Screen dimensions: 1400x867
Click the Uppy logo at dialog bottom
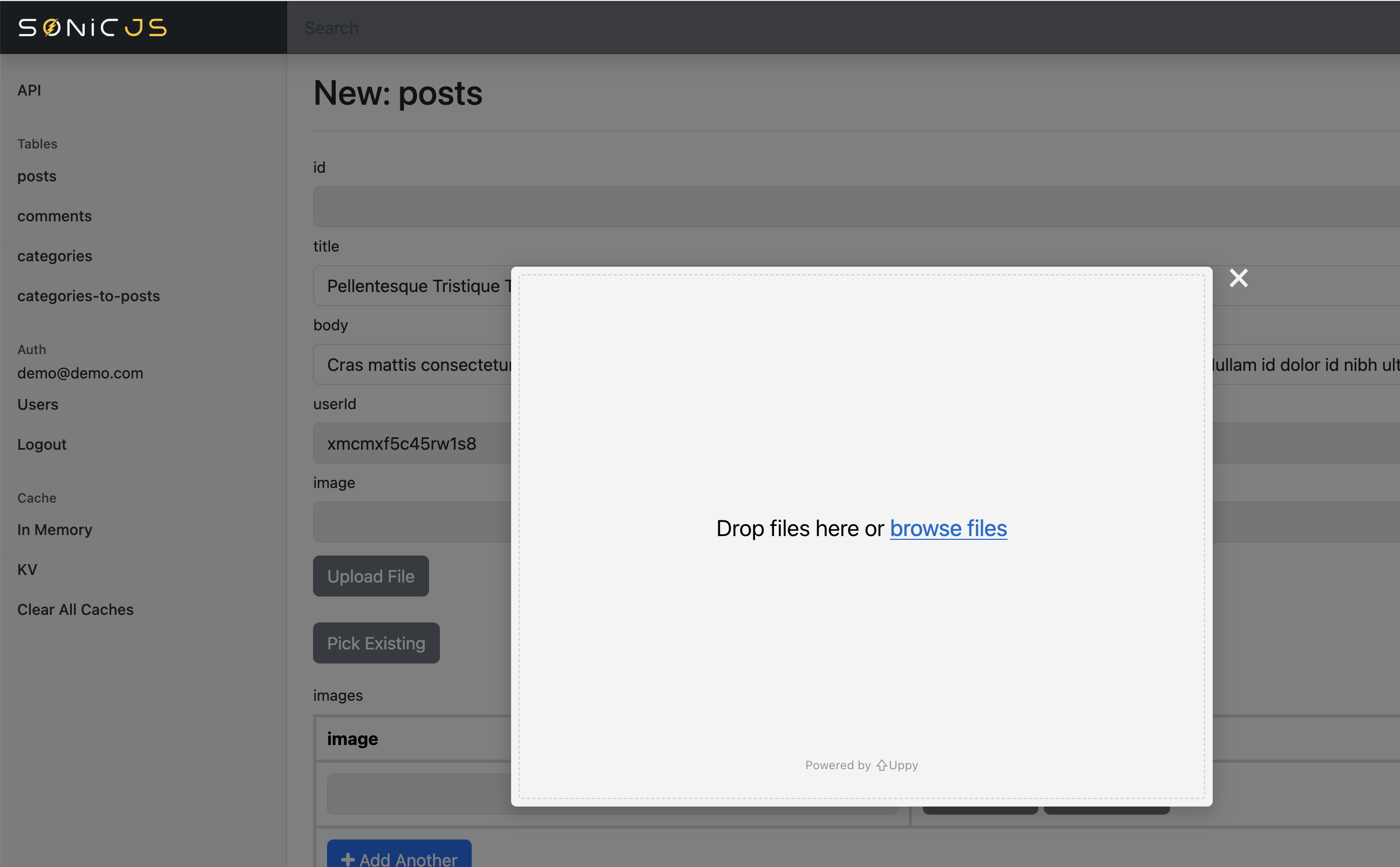click(882, 765)
